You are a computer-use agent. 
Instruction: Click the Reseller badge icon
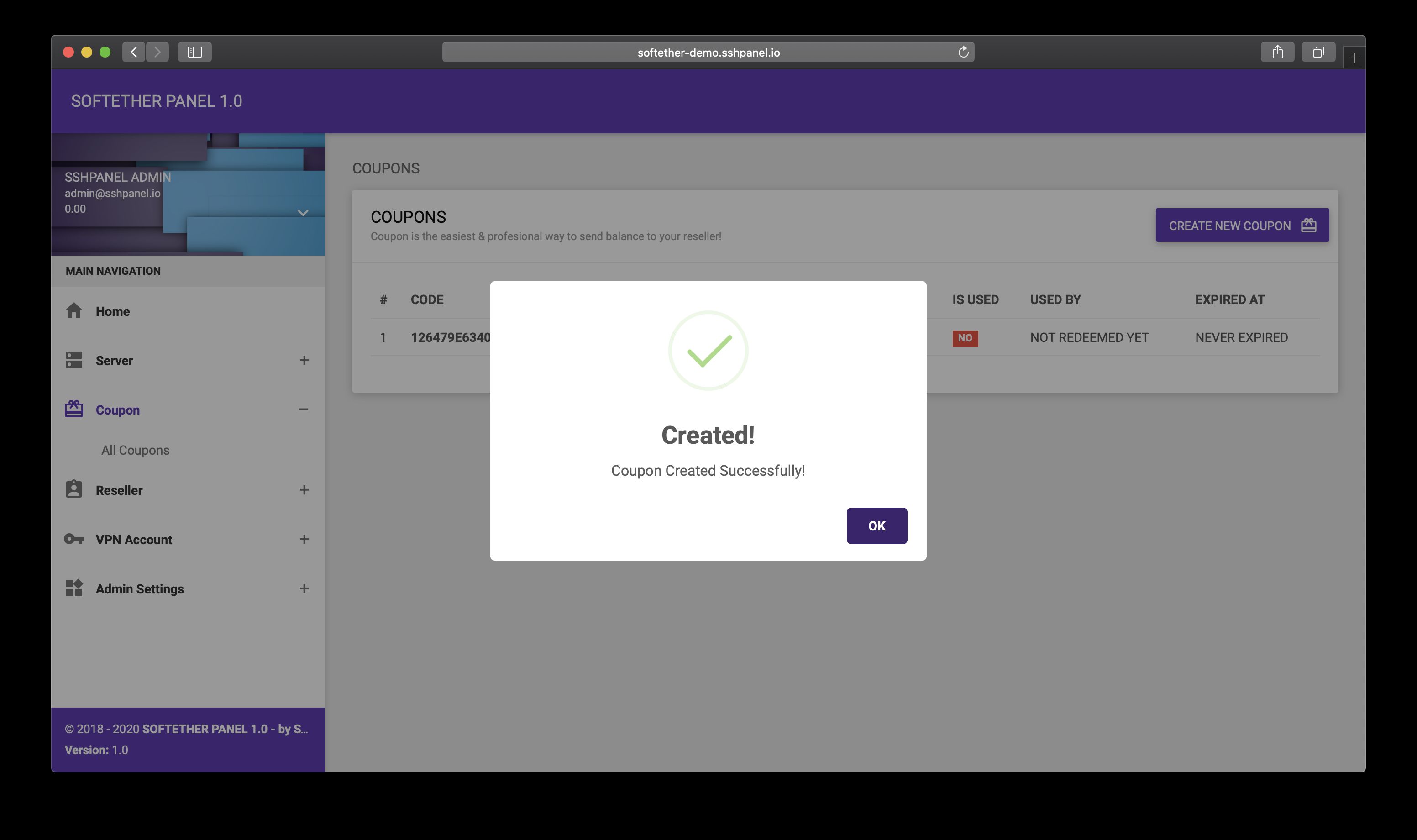[73, 490]
